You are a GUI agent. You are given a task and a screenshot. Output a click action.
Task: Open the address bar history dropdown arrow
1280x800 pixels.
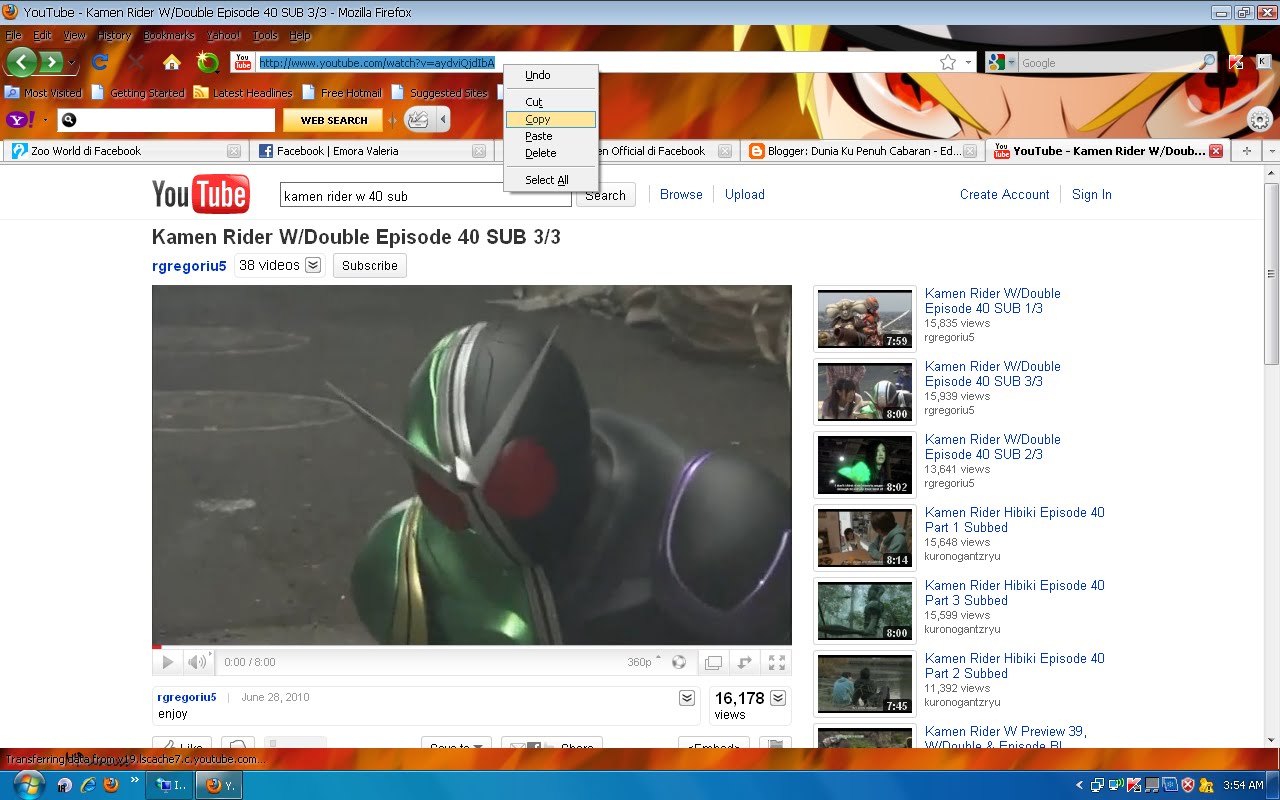click(968, 62)
